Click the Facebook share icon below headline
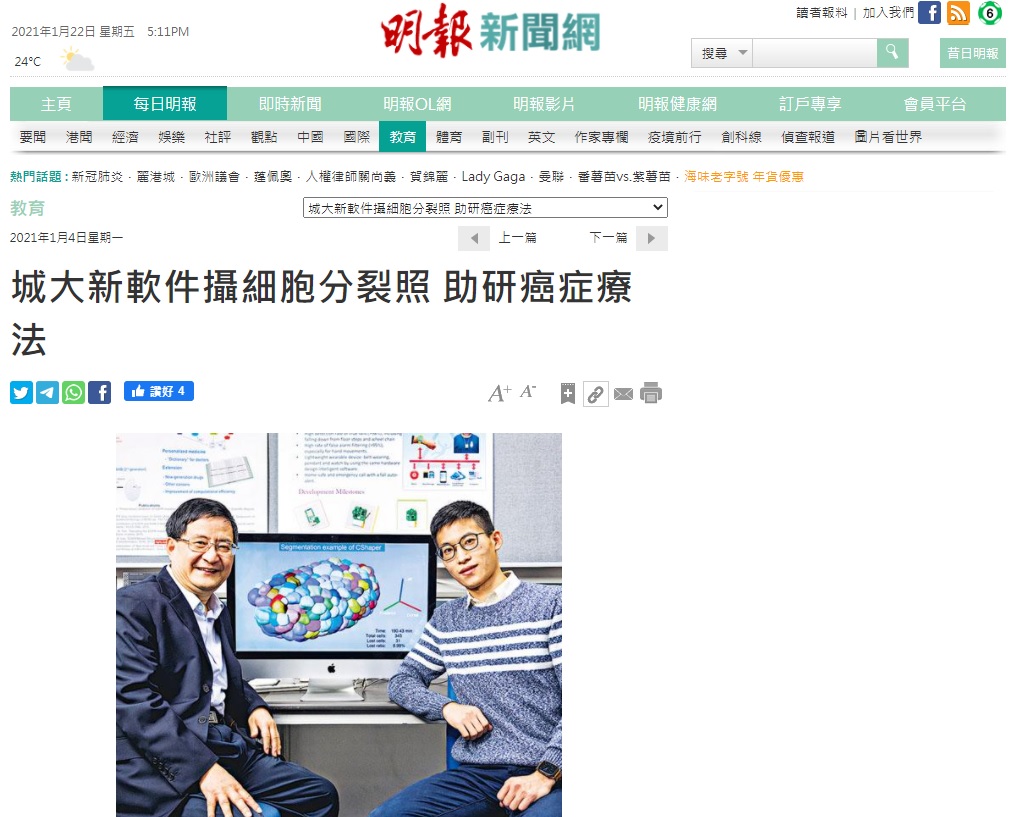This screenshot has height=817, width=1011. (x=99, y=392)
